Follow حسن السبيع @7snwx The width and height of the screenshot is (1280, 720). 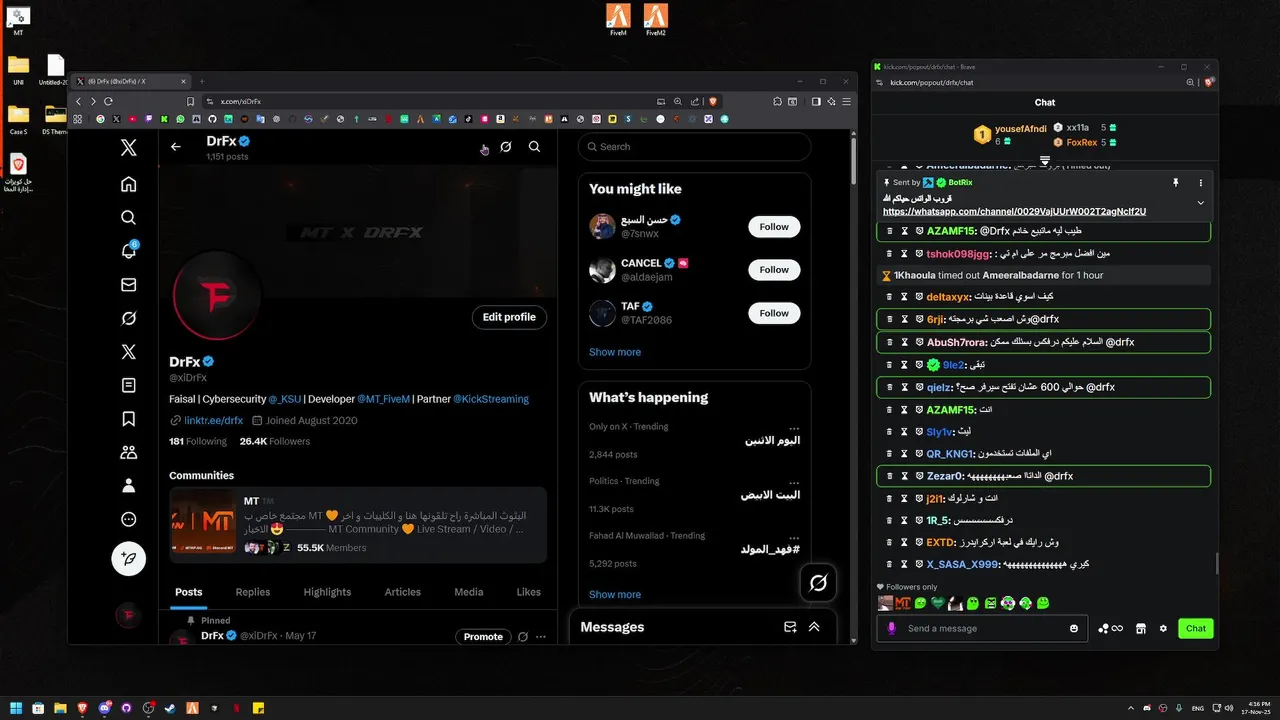coord(774,227)
